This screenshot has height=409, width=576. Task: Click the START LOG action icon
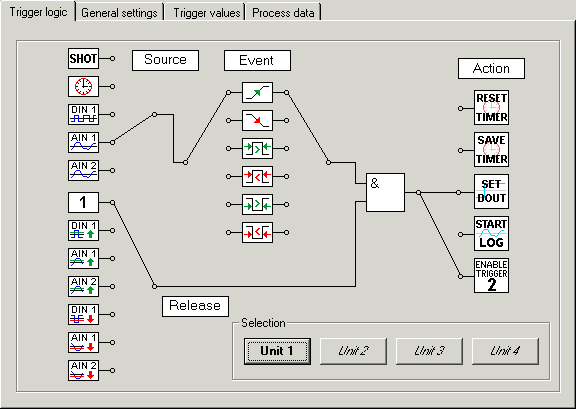point(492,233)
